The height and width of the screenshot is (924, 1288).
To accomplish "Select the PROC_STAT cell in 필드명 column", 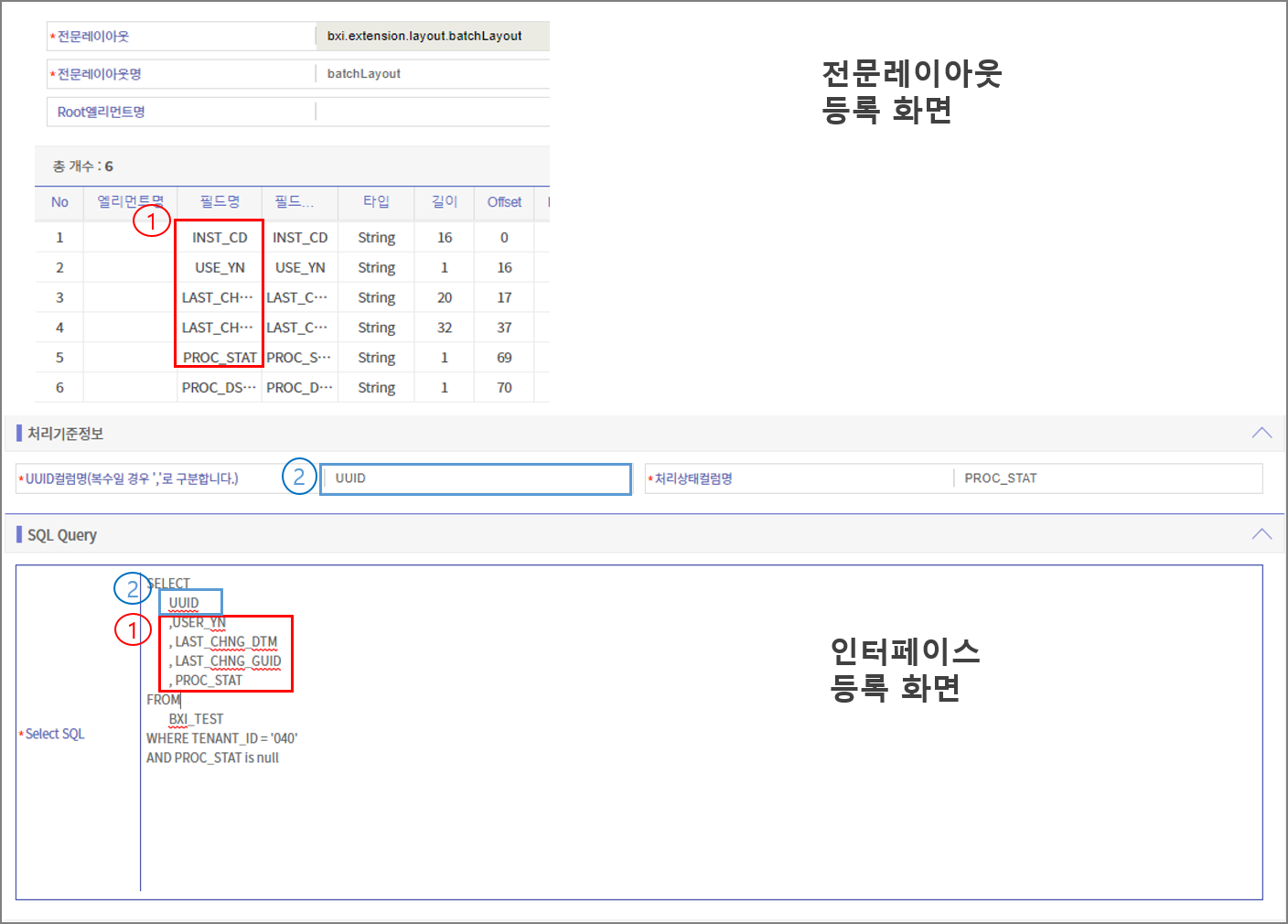I will pyautogui.click(x=220, y=358).
